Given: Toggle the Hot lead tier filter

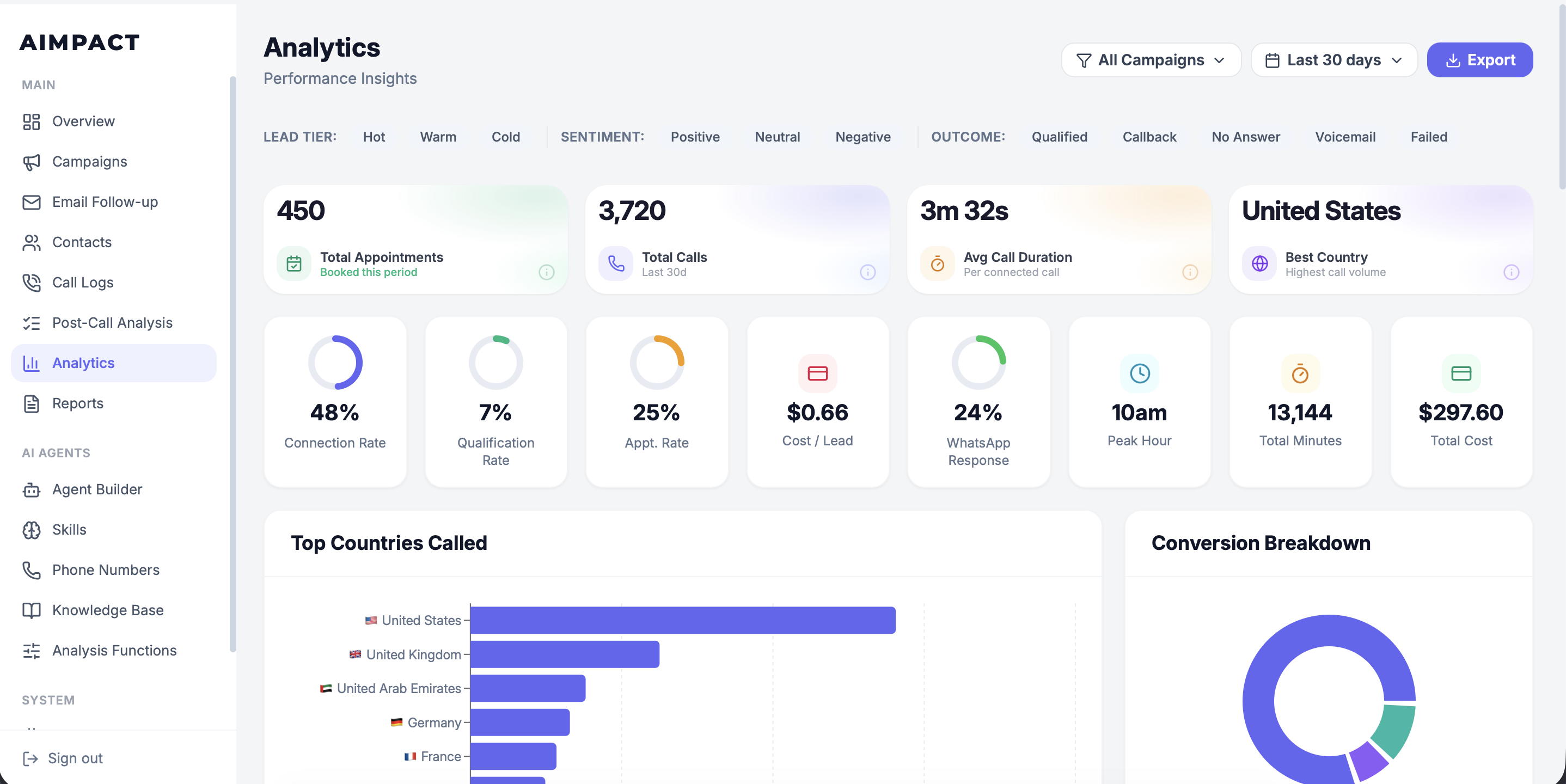Looking at the screenshot, I should 374,137.
